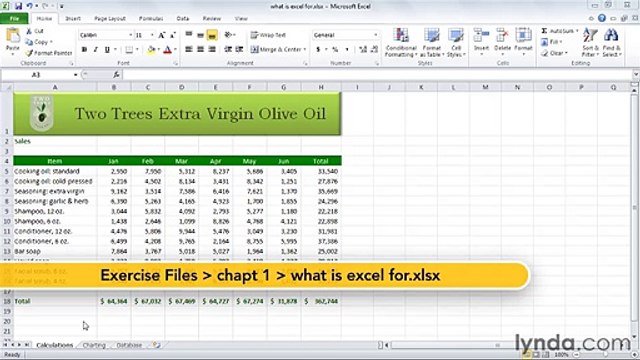This screenshot has width=640, height=360.
Task: Switch to the Formulas tab
Action: pyautogui.click(x=151, y=18)
